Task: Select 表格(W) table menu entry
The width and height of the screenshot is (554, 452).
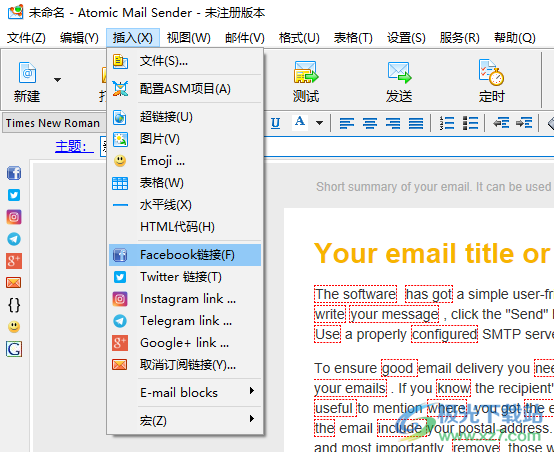Action: tap(185, 183)
